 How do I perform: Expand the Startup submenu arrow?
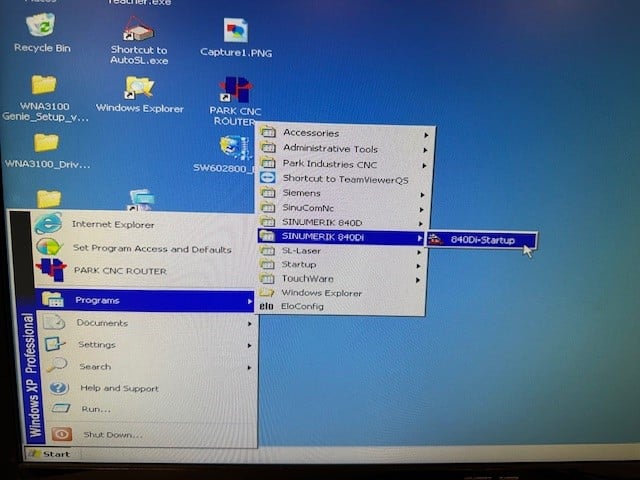pyautogui.click(x=418, y=266)
